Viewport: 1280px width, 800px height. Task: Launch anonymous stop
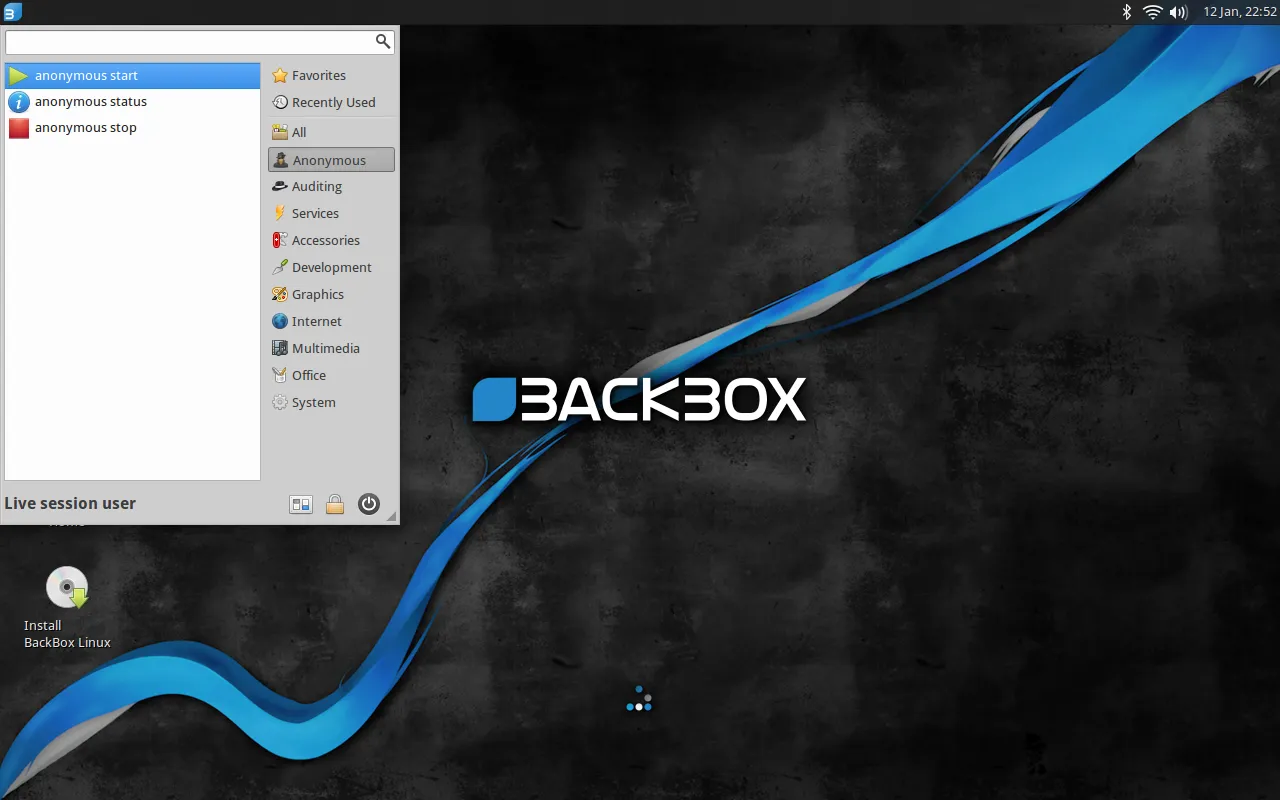tap(132, 128)
